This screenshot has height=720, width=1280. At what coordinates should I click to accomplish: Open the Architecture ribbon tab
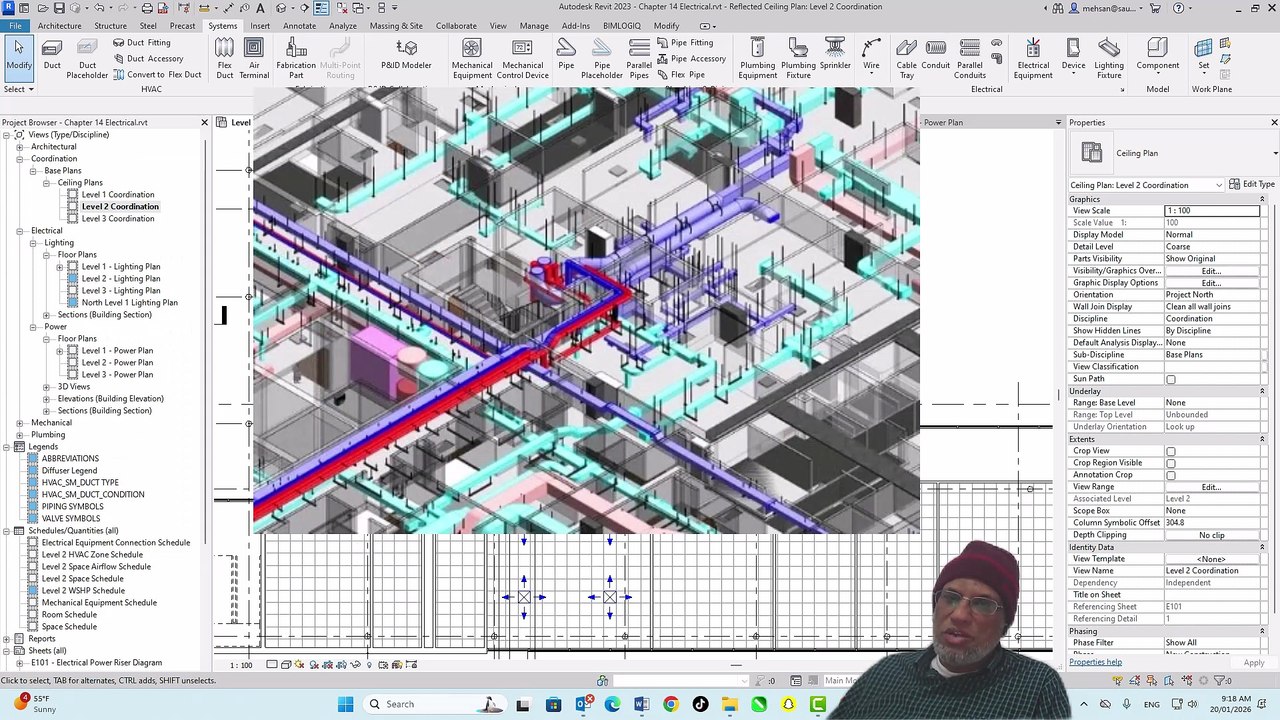click(x=60, y=26)
